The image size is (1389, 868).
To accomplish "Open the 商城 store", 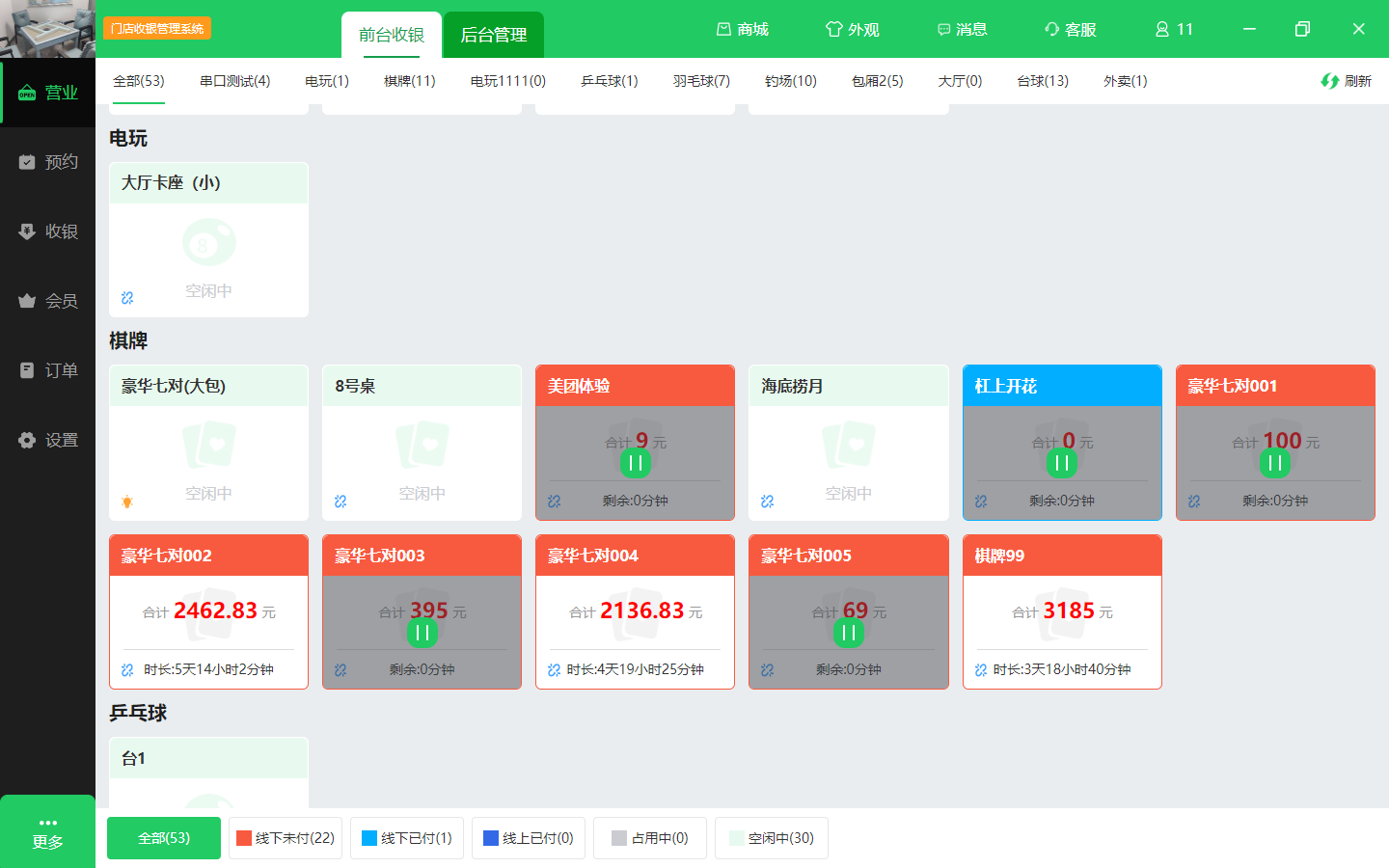I will click(x=743, y=29).
